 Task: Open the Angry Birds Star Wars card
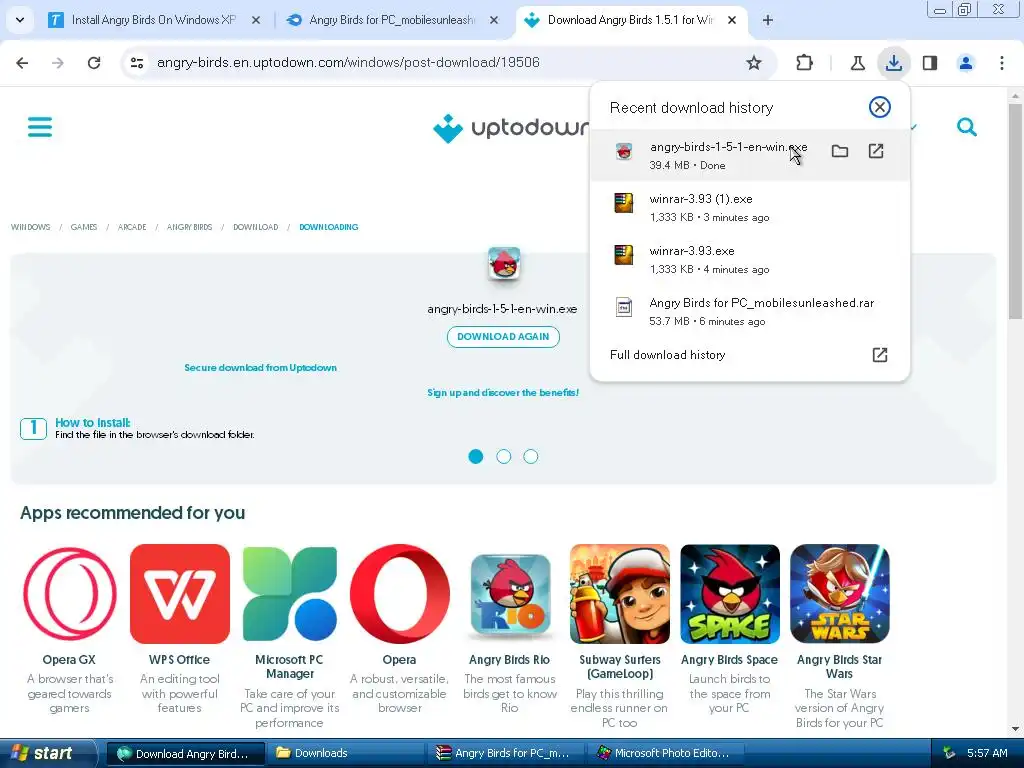click(839, 637)
